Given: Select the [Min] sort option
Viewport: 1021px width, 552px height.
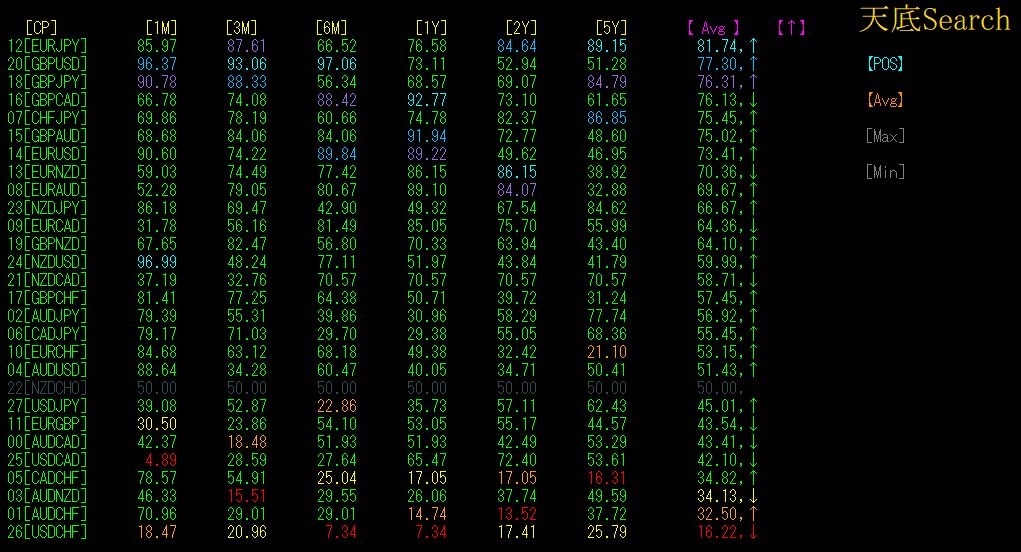Looking at the screenshot, I should [x=885, y=172].
